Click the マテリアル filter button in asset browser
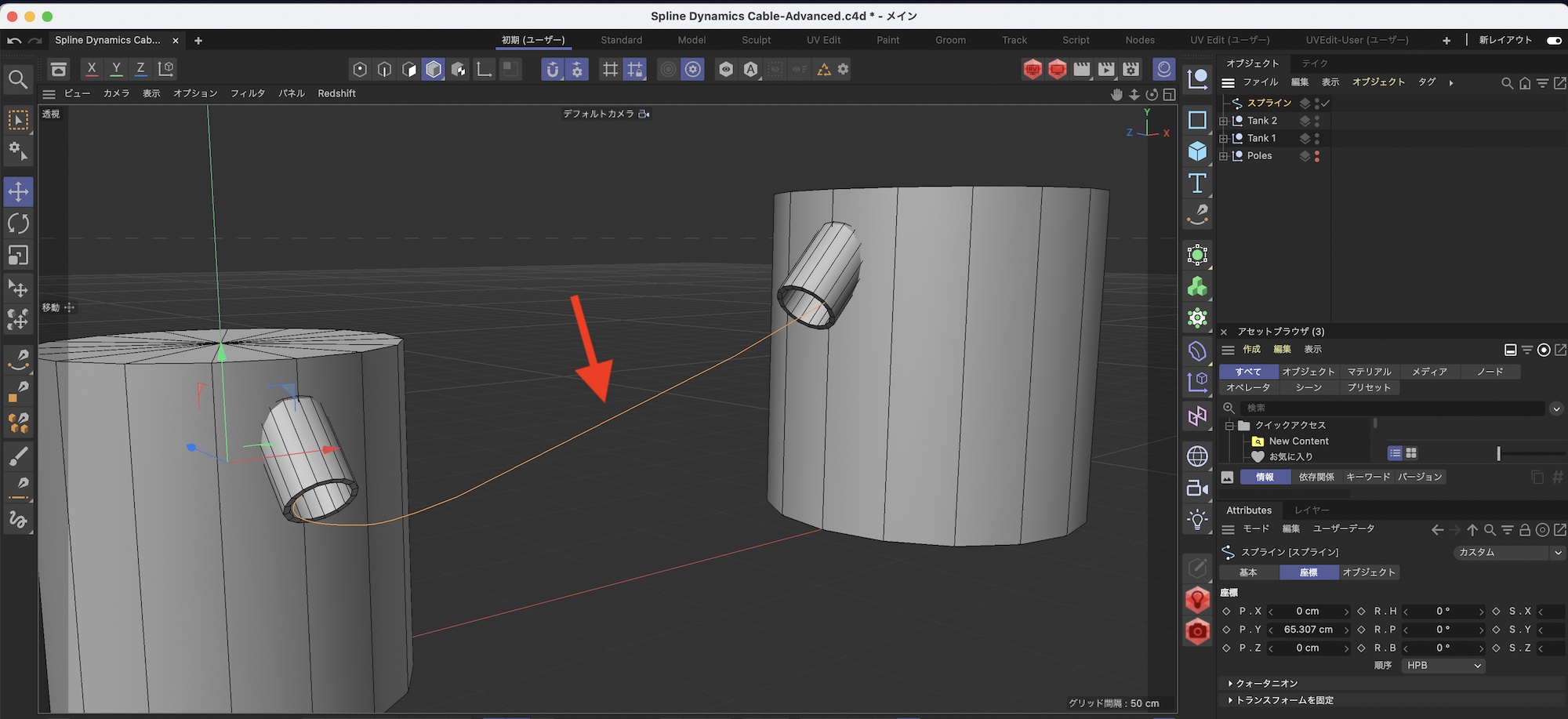 click(1369, 372)
